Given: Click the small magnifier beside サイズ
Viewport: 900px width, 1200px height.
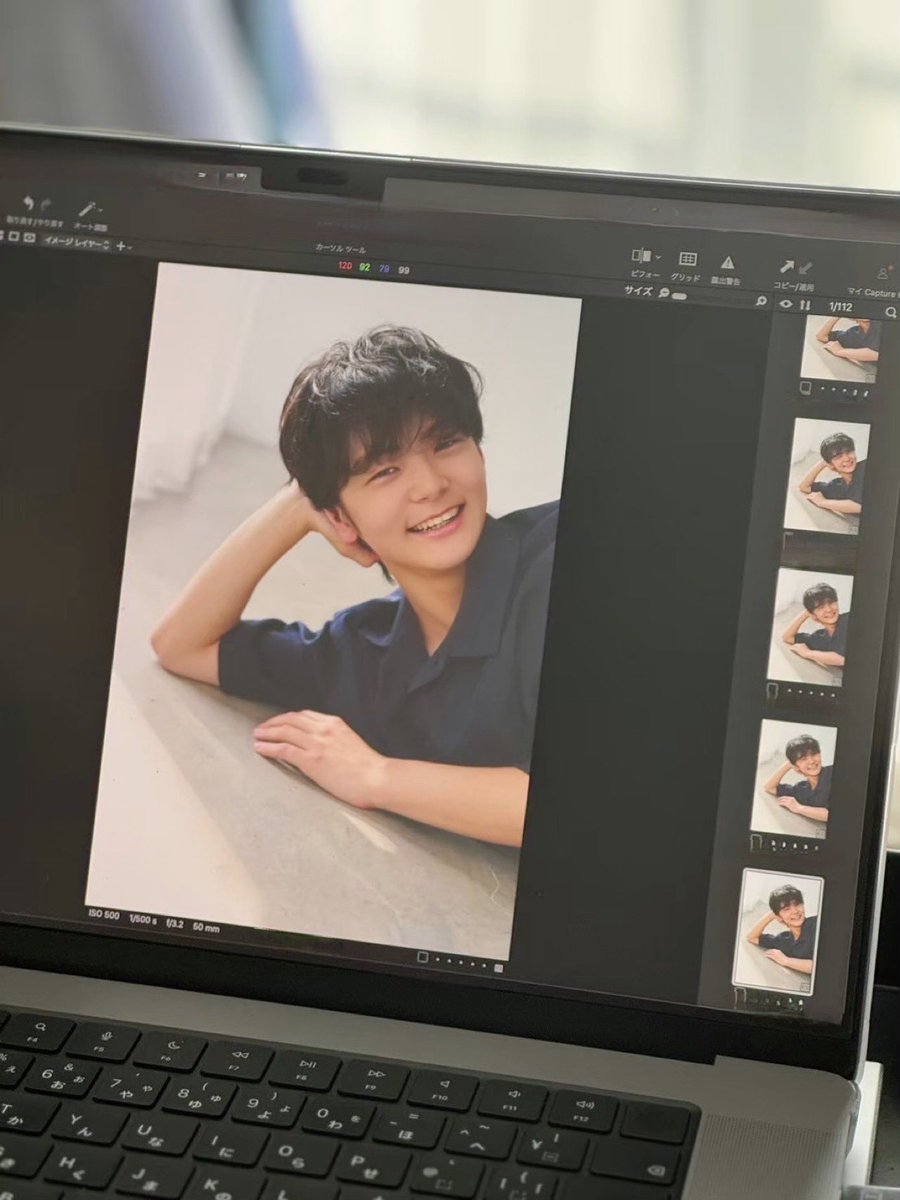Looking at the screenshot, I should (663, 293).
